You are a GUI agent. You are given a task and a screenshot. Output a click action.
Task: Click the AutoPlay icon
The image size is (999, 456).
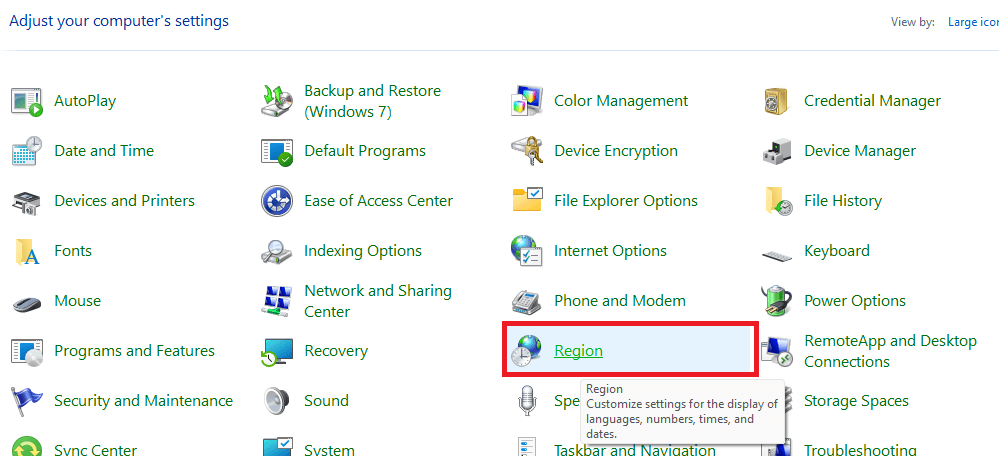(x=27, y=101)
